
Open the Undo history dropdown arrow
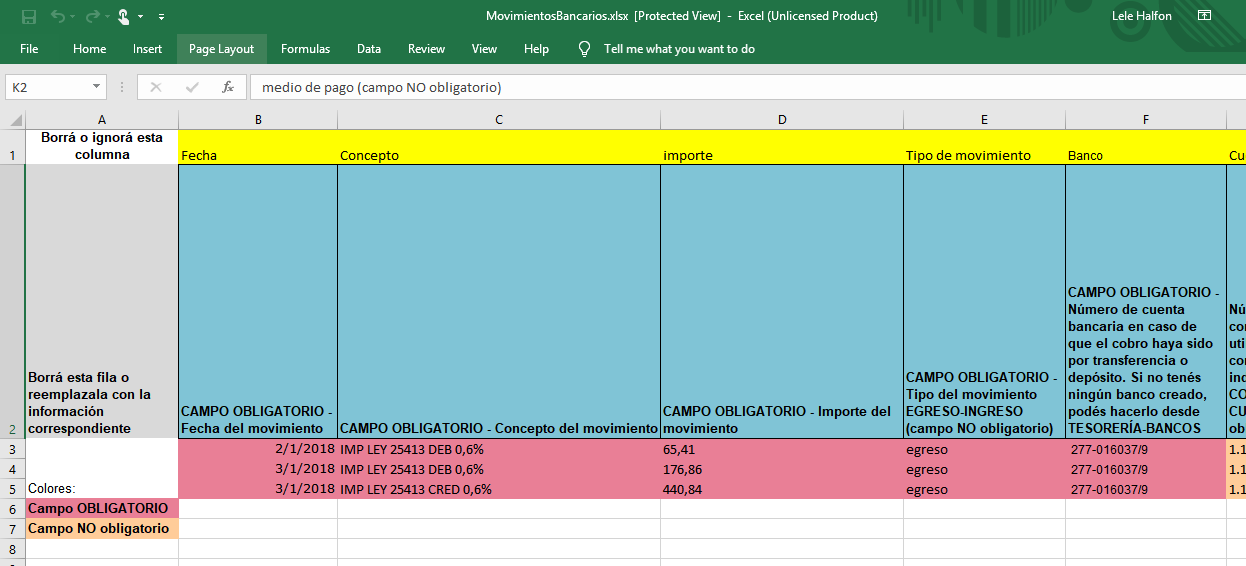click(x=72, y=17)
